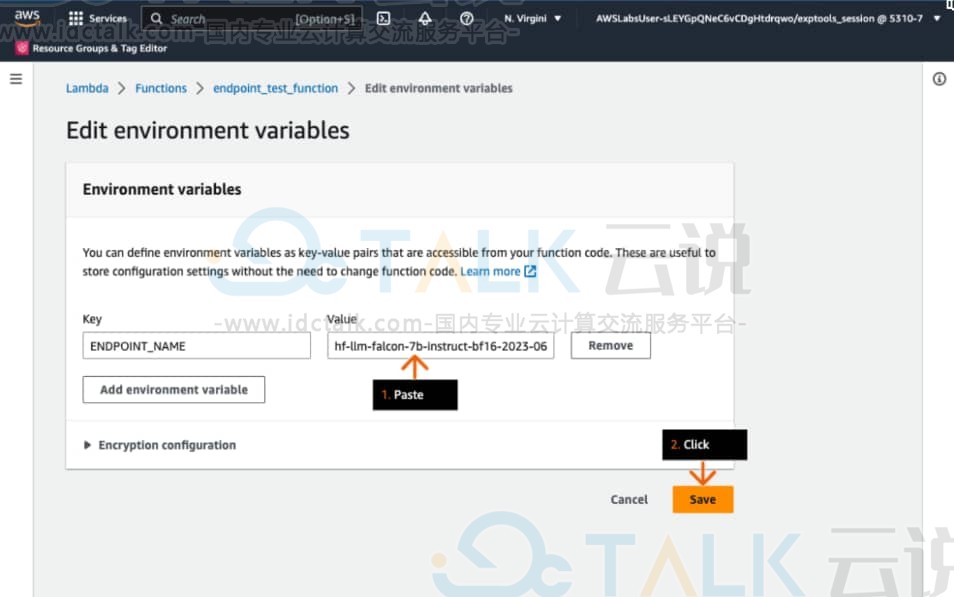Open the help question mark icon
954x597 pixels.
coord(467,18)
